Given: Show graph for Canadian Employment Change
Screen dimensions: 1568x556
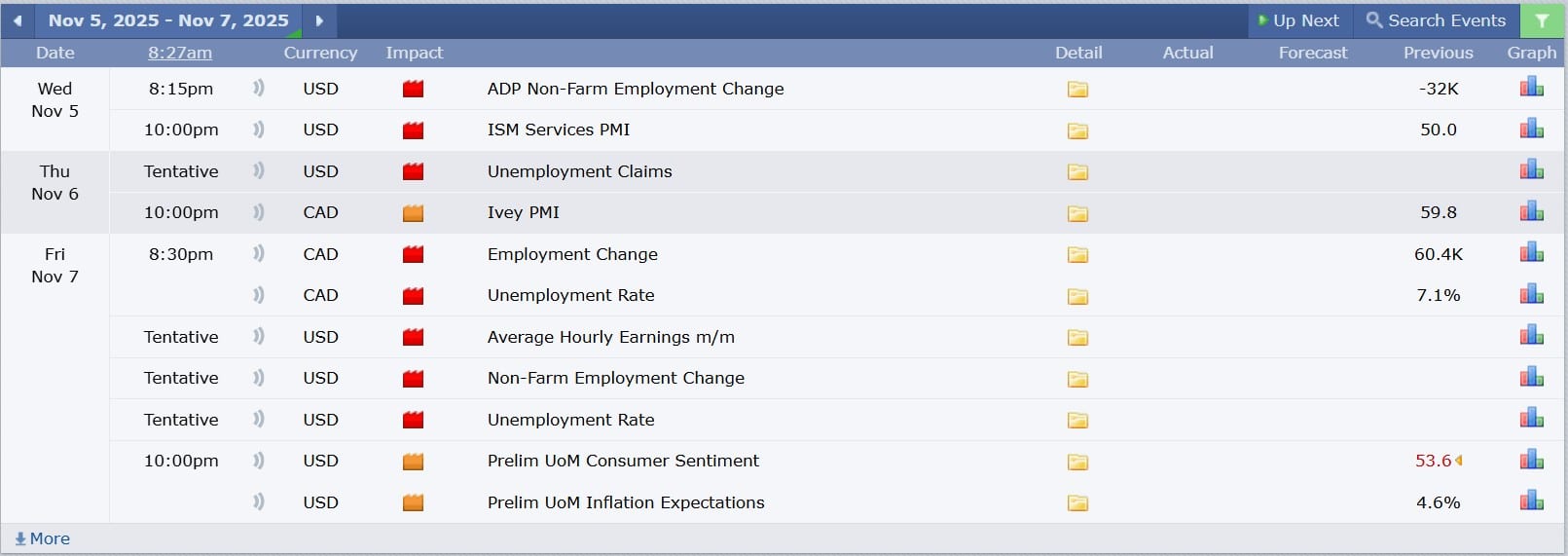Looking at the screenshot, I should click(x=1531, y=253).
